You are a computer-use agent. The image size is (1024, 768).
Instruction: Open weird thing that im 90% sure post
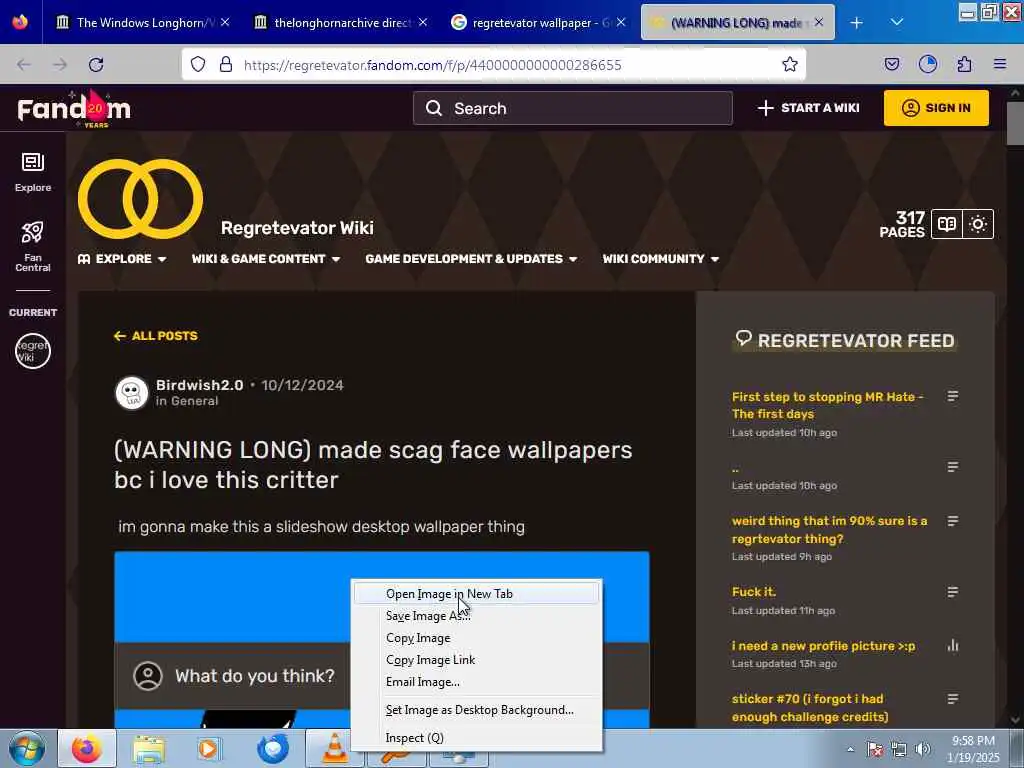click(829, 530)
